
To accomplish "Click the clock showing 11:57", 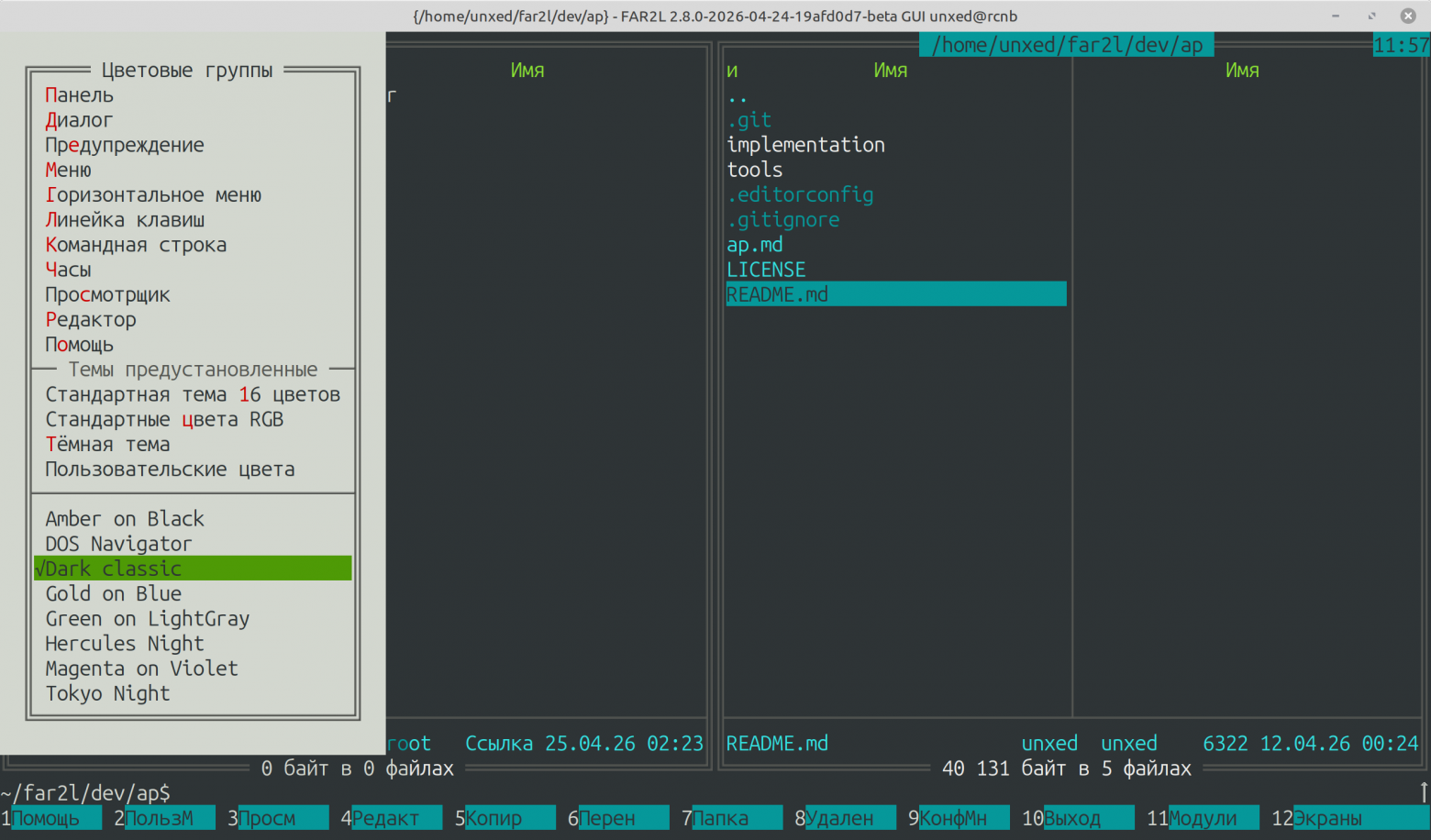I will pos(1403,44).
